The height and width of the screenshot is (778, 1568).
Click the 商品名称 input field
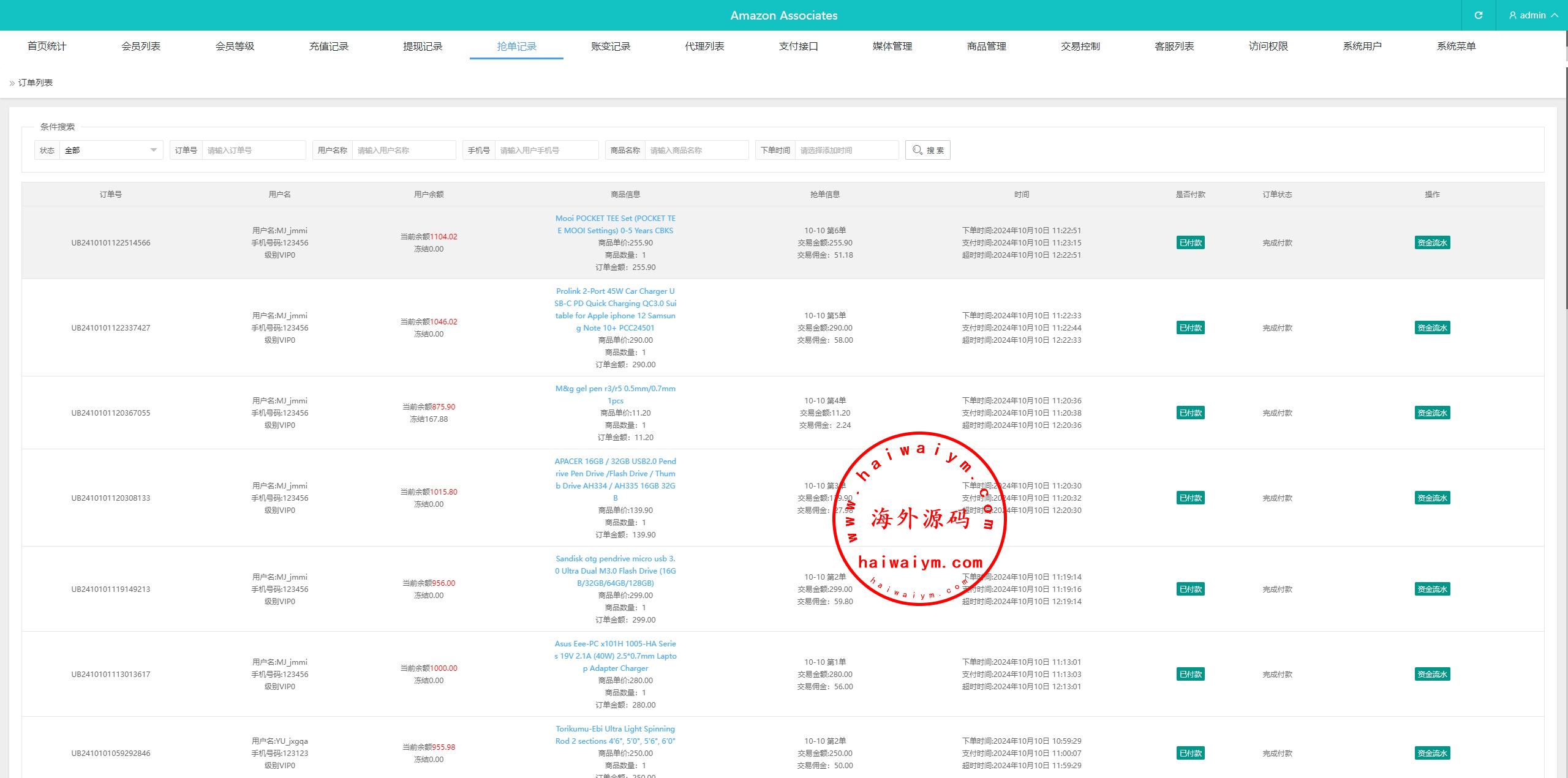click(696, 150)
